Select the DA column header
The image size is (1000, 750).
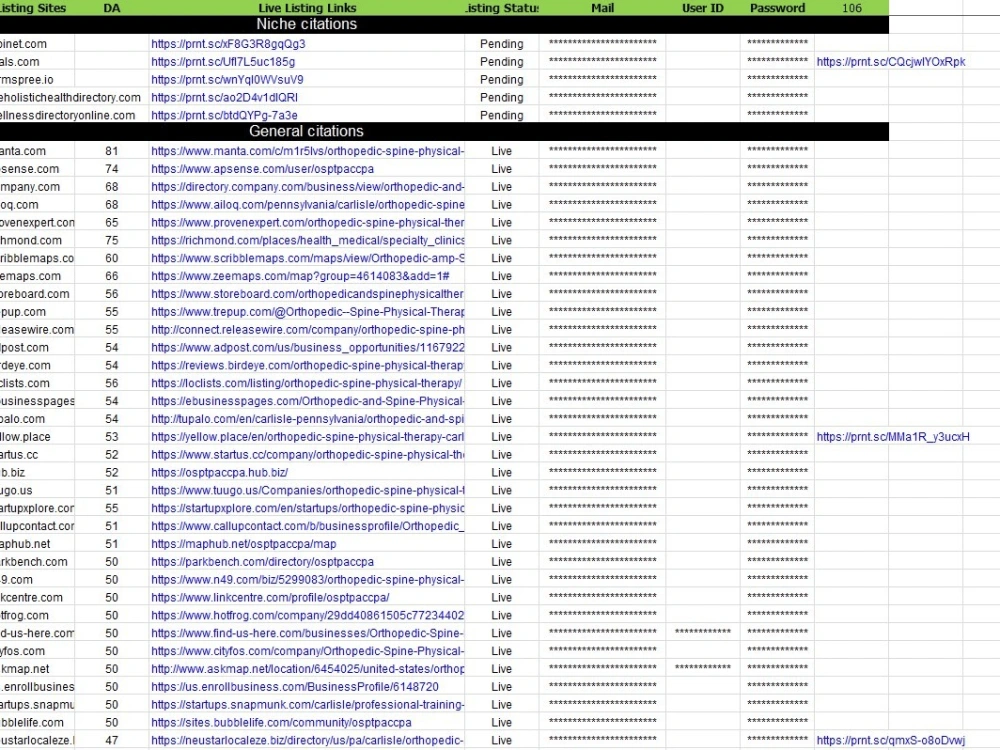point(112,8)
